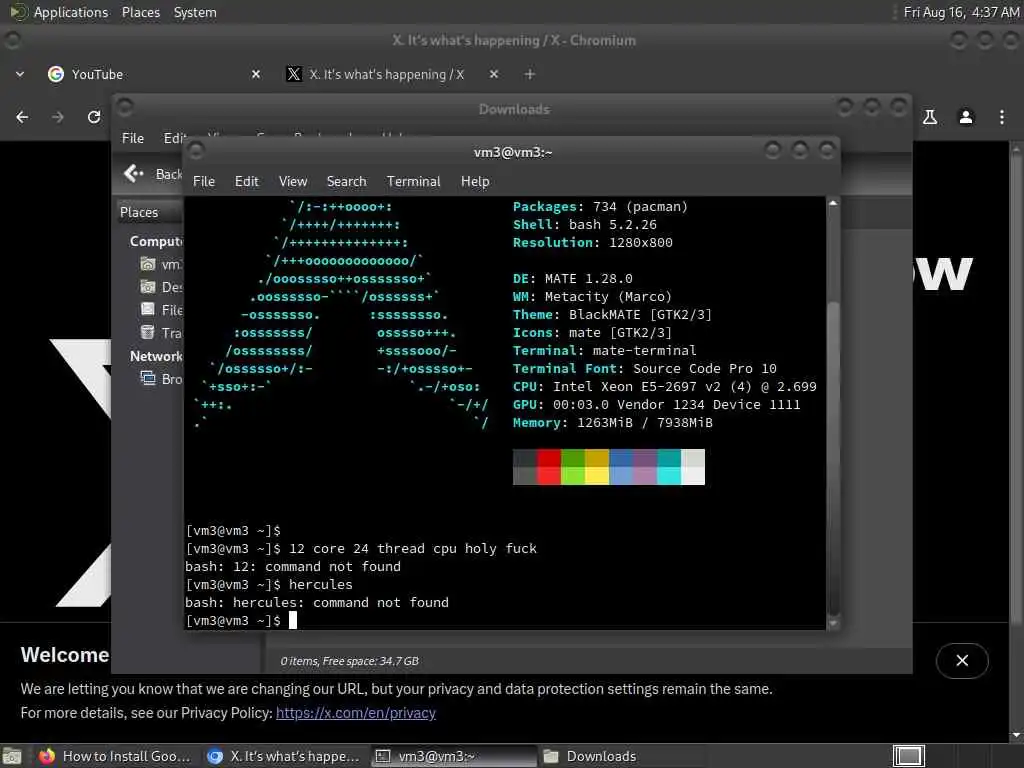Open the Chromium profile icon
The height and width of the screenshot is (768, 1024).
point(966,117)
